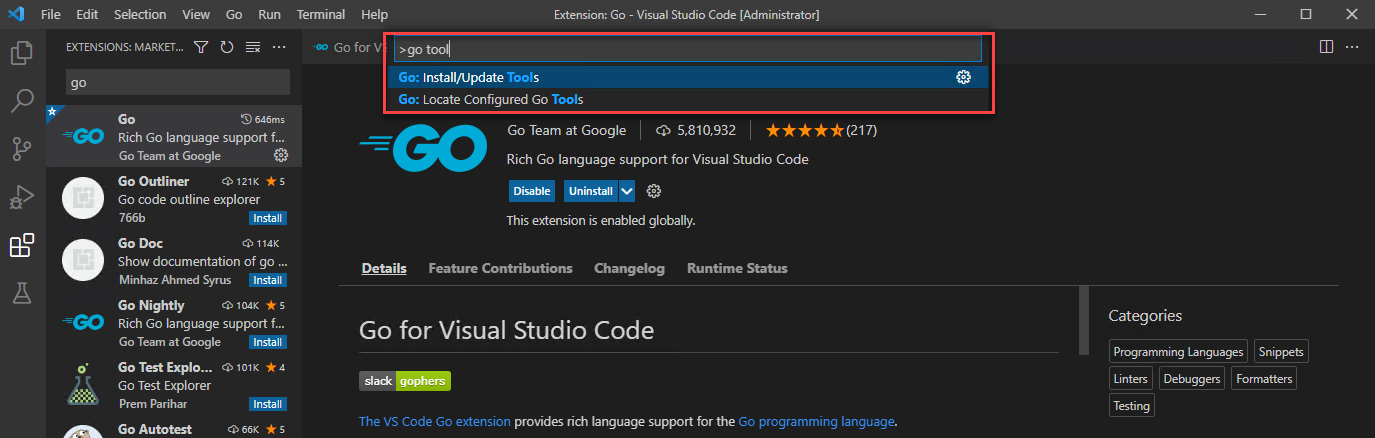
Task: Select the Go: Locate Configured Go Tools command
Action: coord(490,99)
